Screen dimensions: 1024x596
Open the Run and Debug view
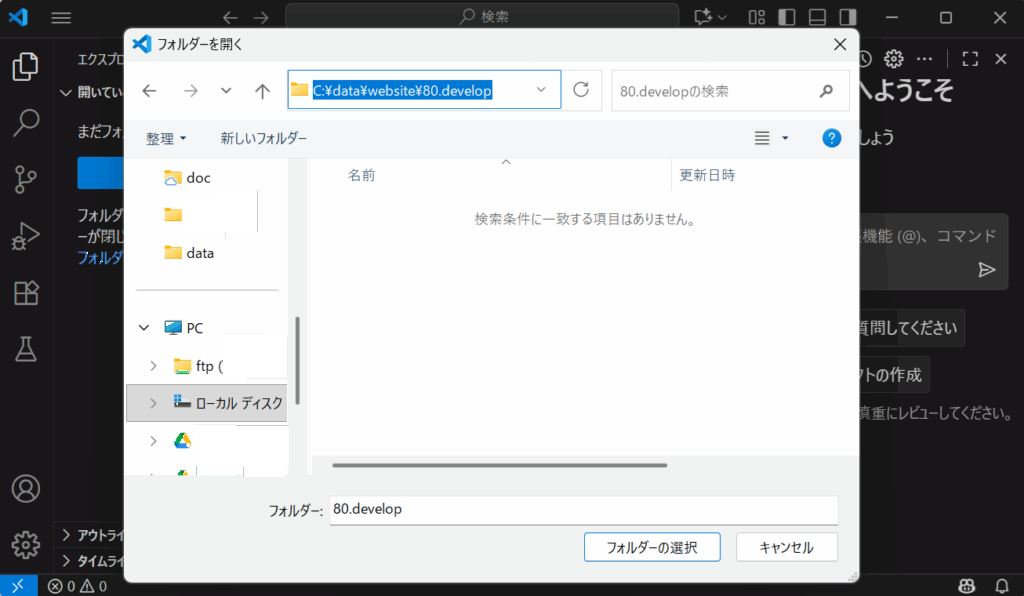tap(25, 237)
